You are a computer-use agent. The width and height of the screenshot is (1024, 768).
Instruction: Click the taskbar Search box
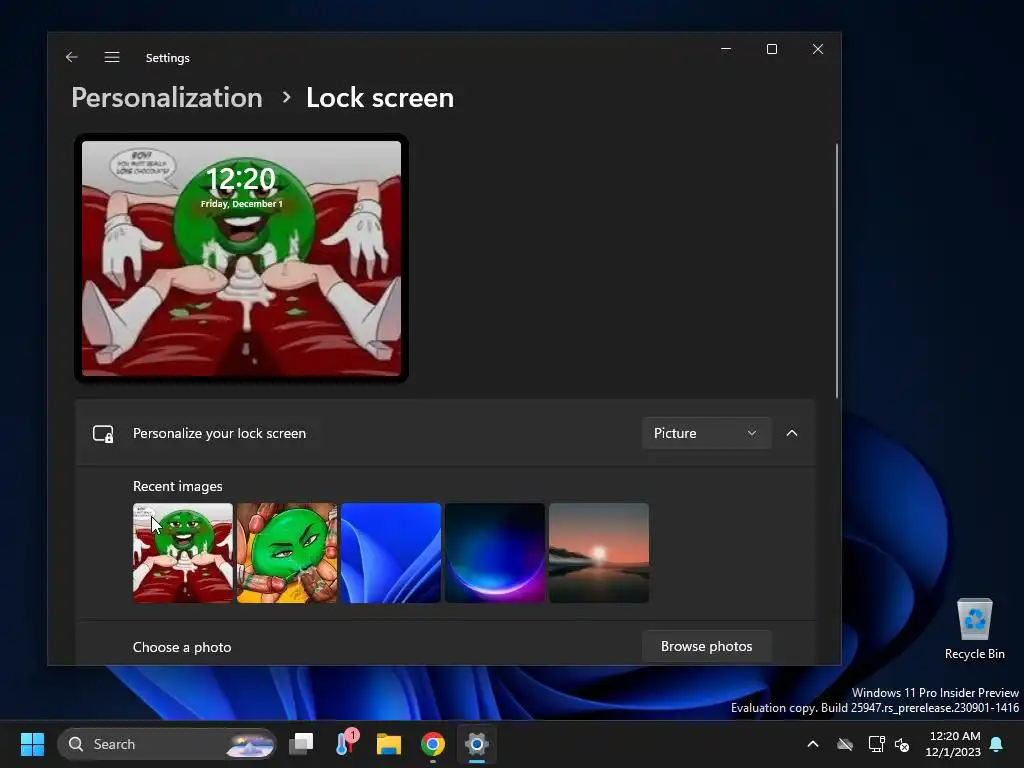coord(167,744)
